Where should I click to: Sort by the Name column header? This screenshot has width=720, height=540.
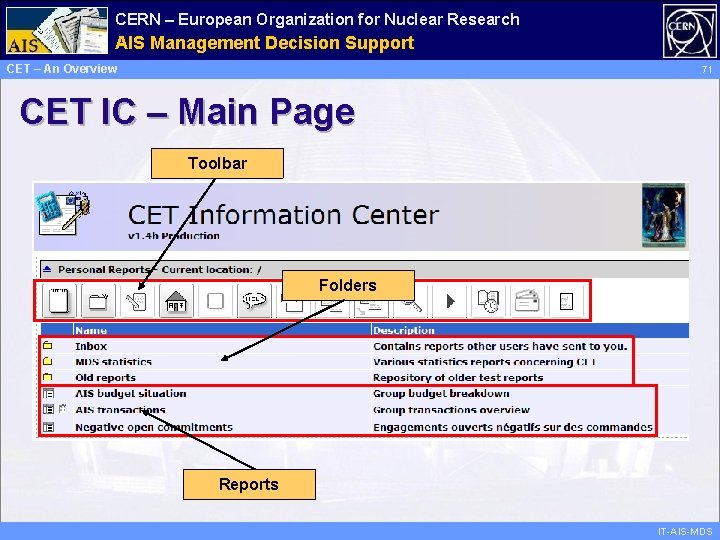coord(91,330)
